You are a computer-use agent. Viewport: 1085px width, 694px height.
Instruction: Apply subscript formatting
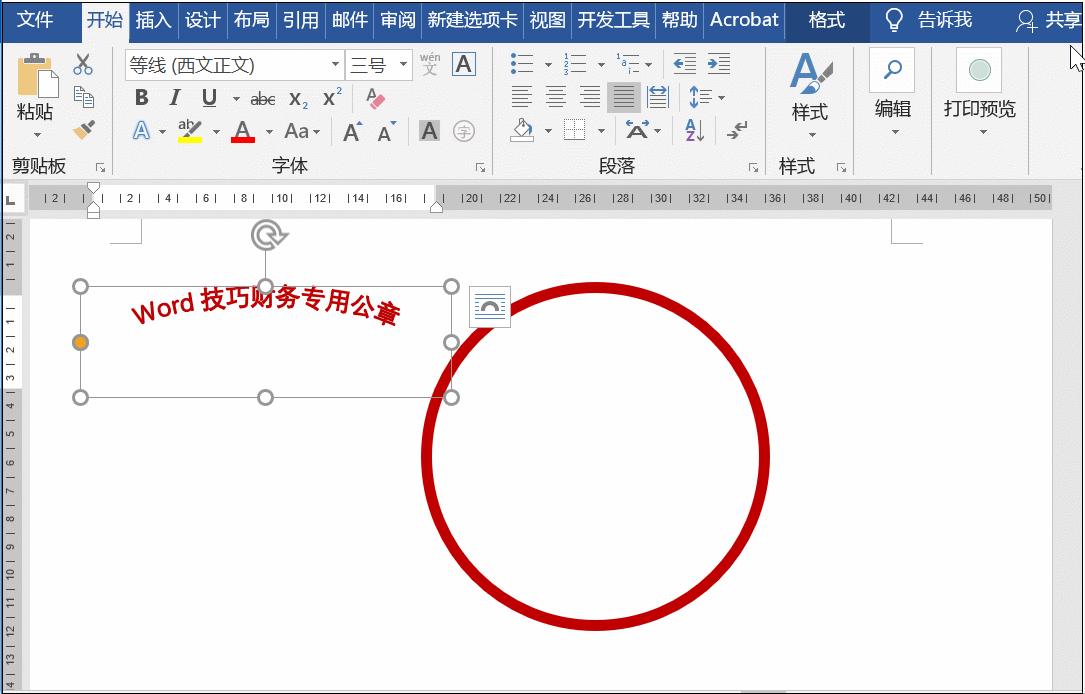tap(297, 99)
